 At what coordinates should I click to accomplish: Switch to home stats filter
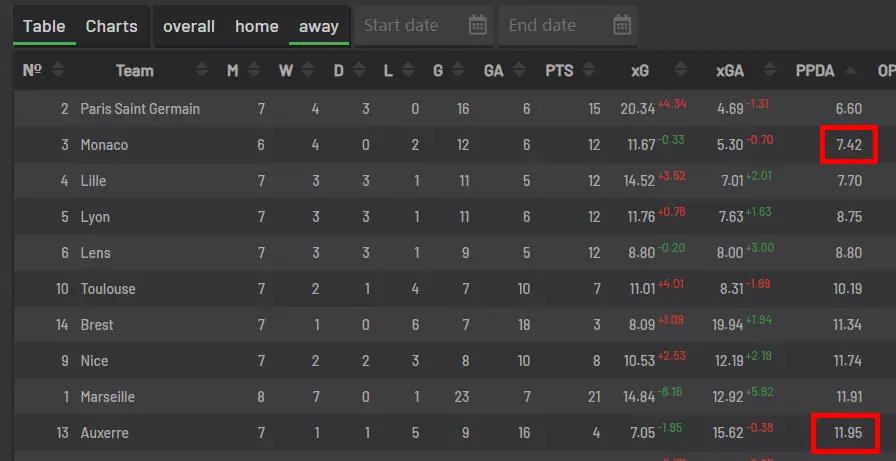[x=257, y=26]
